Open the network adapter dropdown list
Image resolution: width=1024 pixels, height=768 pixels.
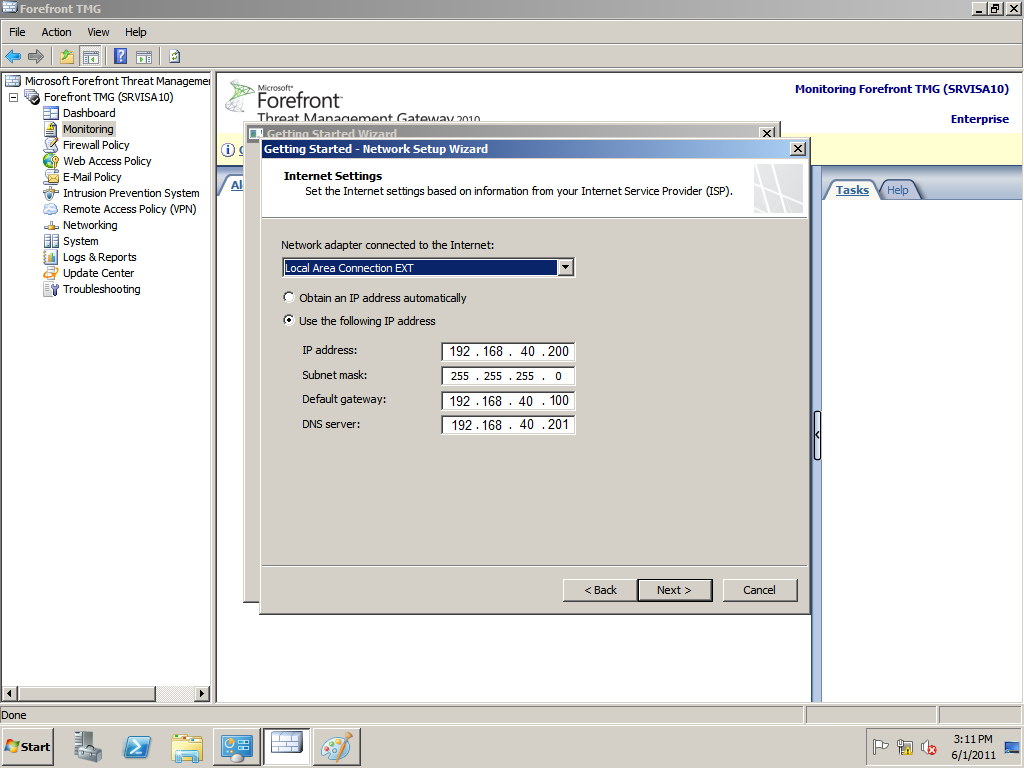point(565,268)
